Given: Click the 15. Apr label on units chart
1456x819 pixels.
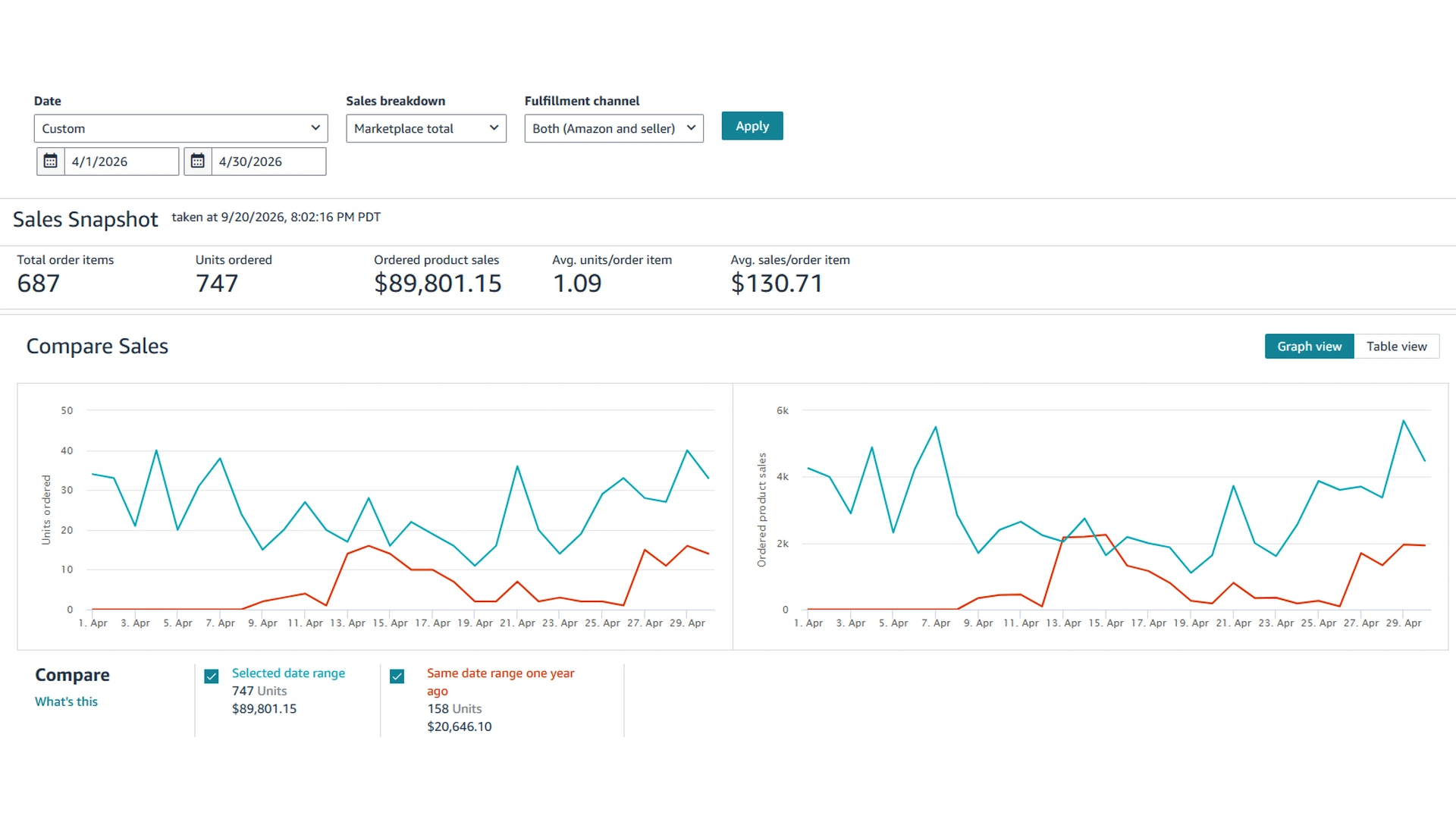Looking at the screenshot, I should tap(390, 623).
